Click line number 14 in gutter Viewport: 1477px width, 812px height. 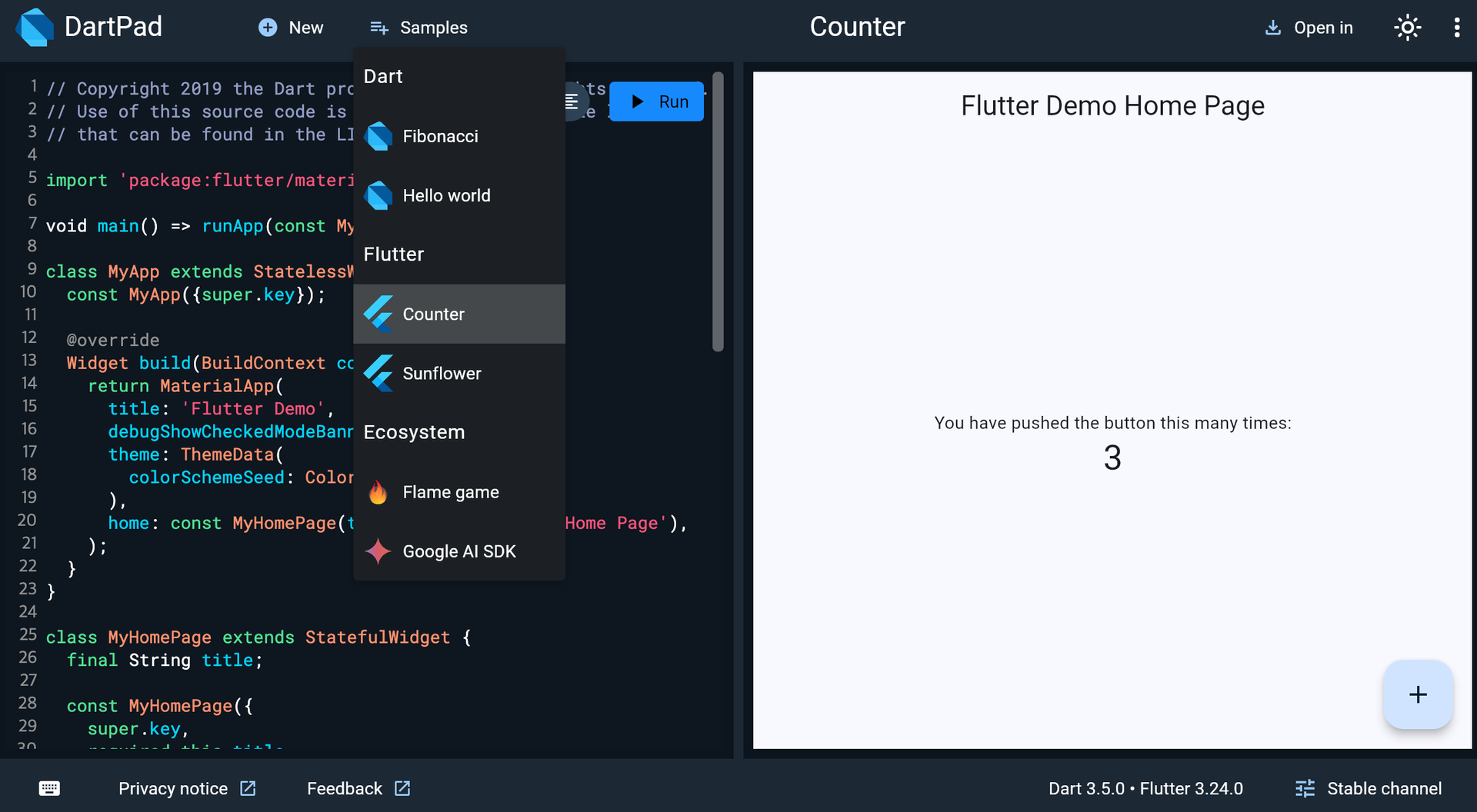28,383
